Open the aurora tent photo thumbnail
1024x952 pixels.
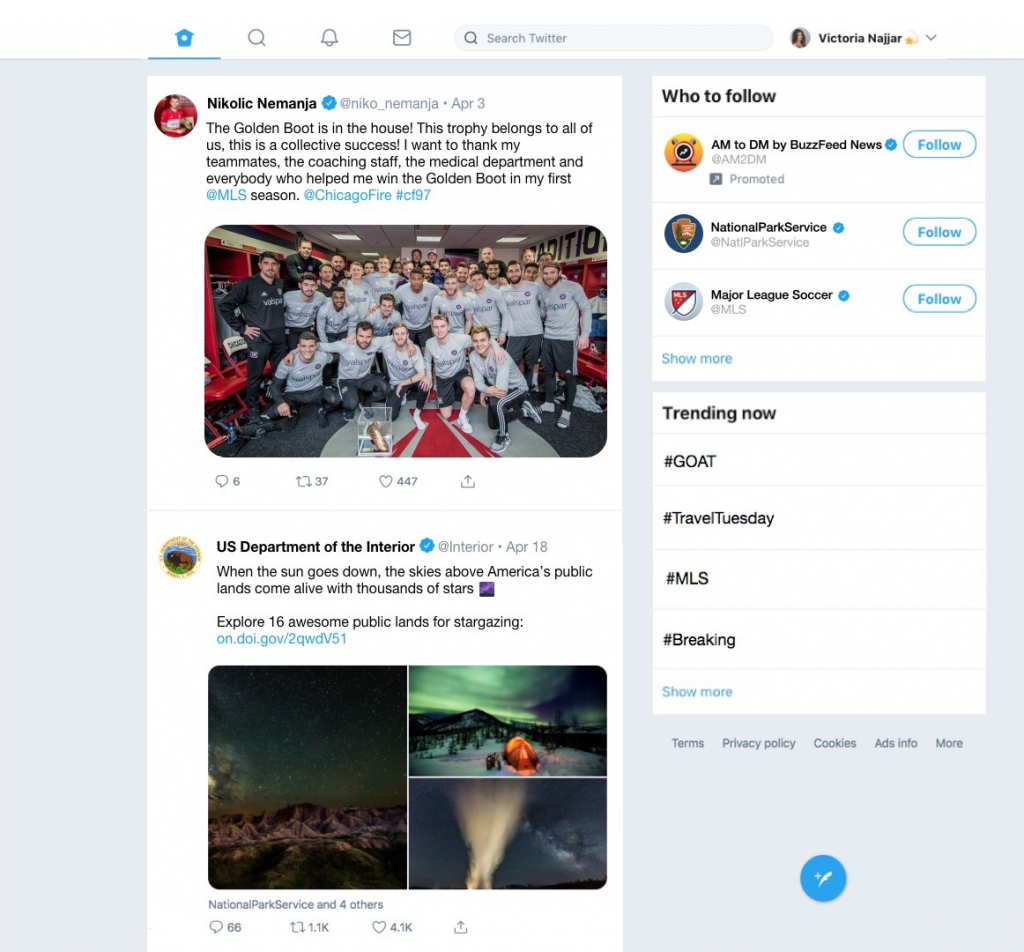(507, 720)
